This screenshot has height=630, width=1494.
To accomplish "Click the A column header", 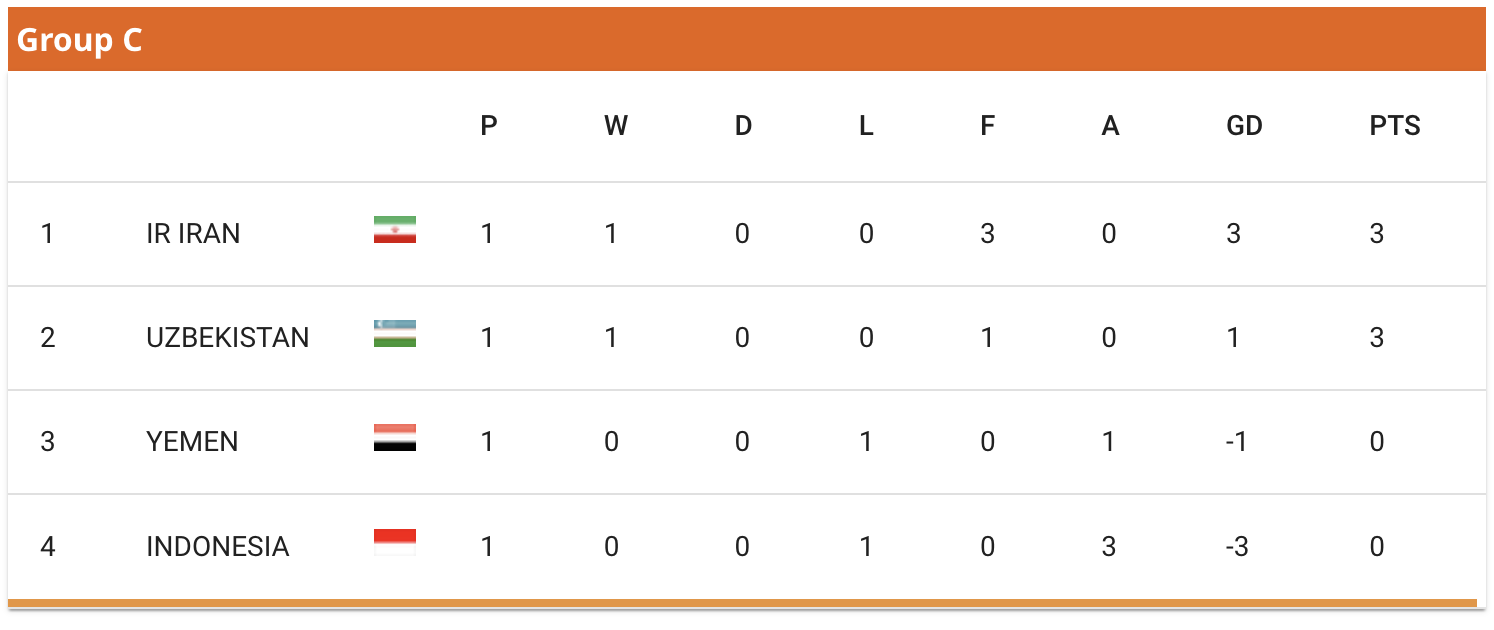I will pos(1110,126).
